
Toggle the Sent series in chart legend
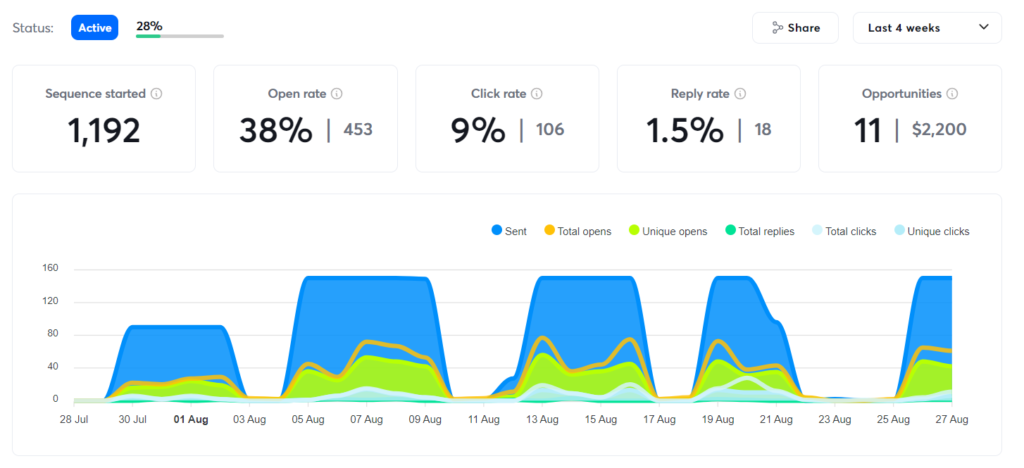(509, 231)
